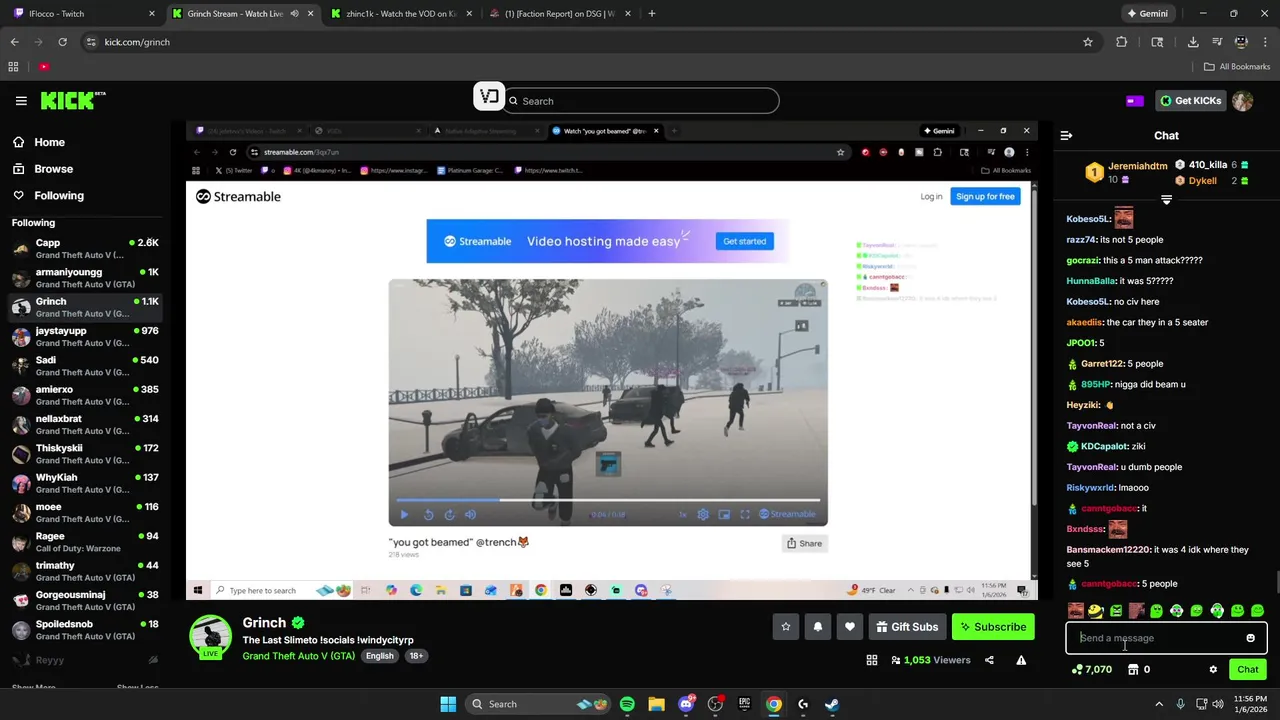Bookmark this page star icon
Image resolution: width=1280 pixels, height=720 pixels.
(1088, 42)
